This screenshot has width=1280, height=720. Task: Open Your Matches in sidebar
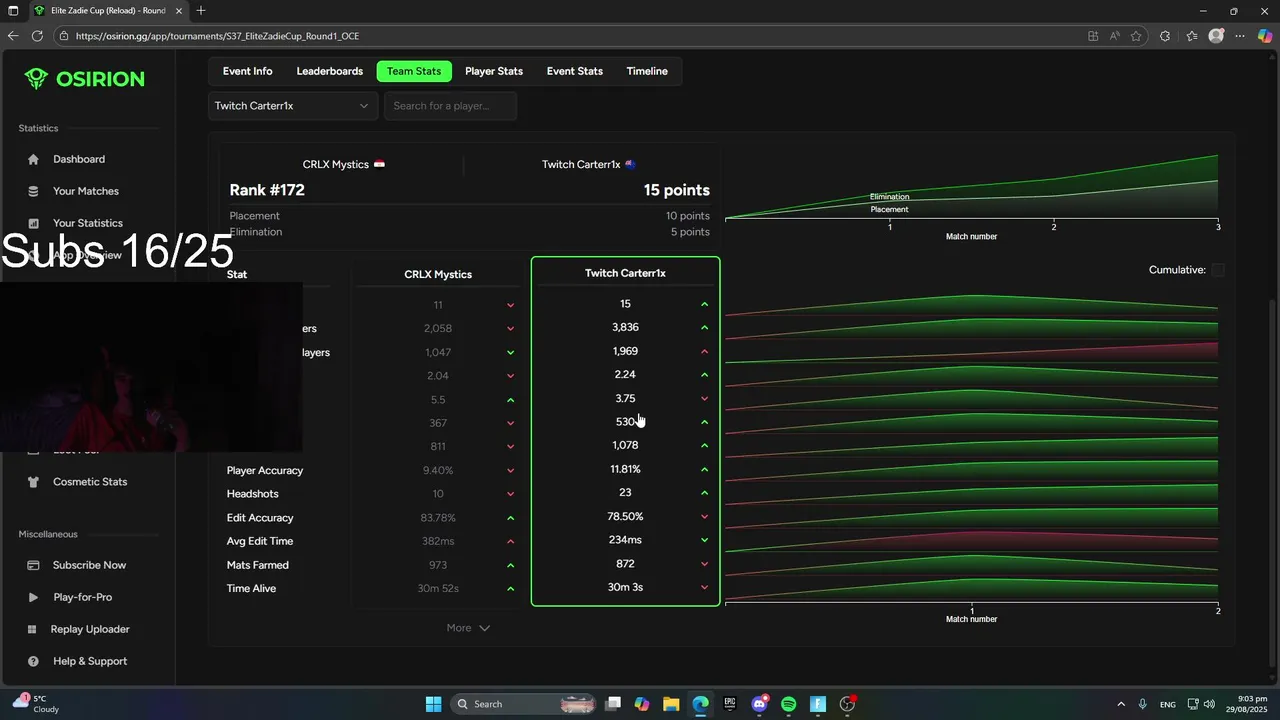tap(86, 191)
